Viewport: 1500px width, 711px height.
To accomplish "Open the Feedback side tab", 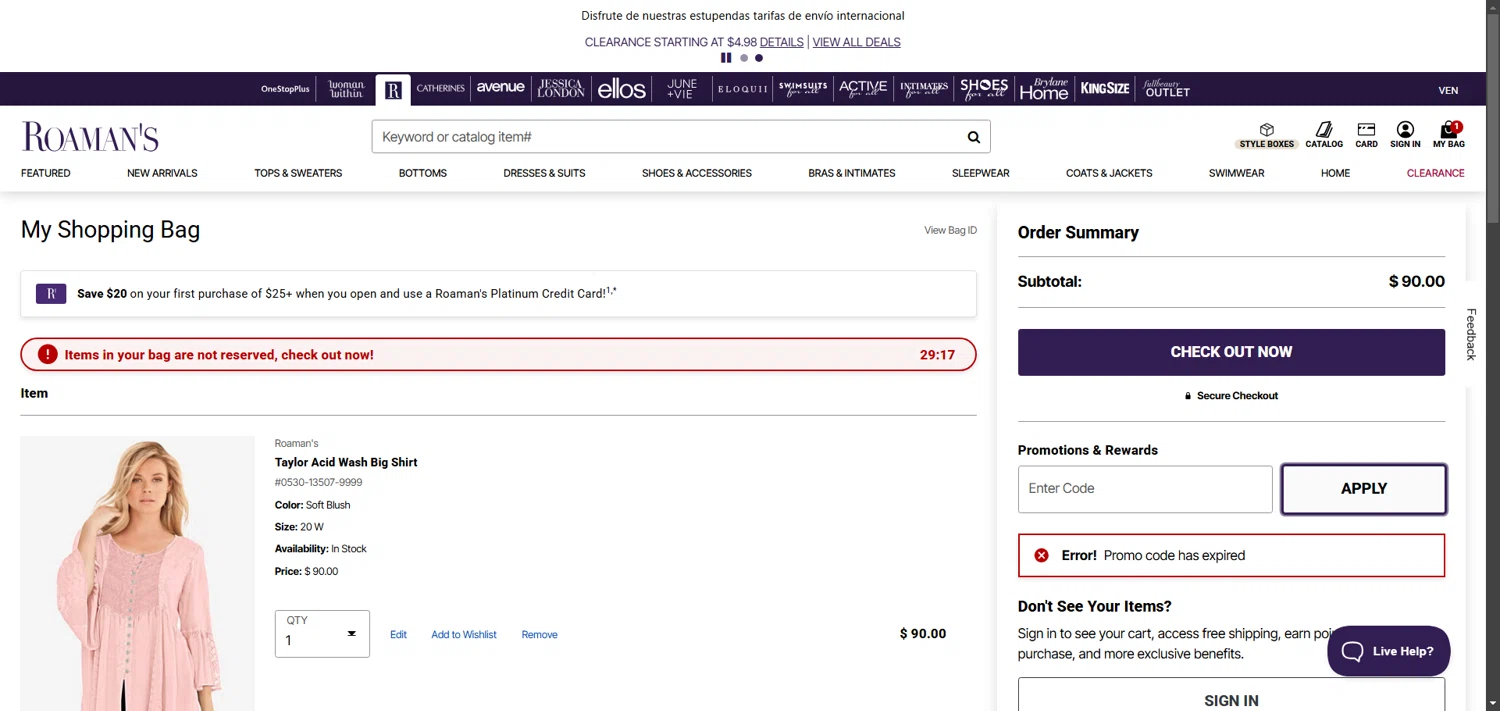I will point(1471,334).
